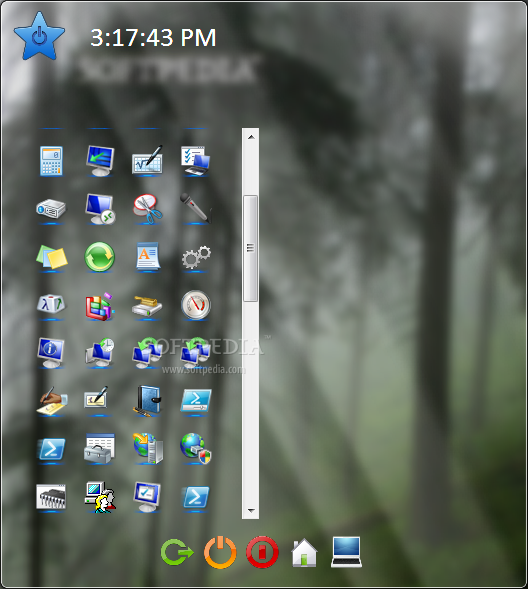Open Sound Recorder microphone icon

pyautogui.click(x=195, y=209)
